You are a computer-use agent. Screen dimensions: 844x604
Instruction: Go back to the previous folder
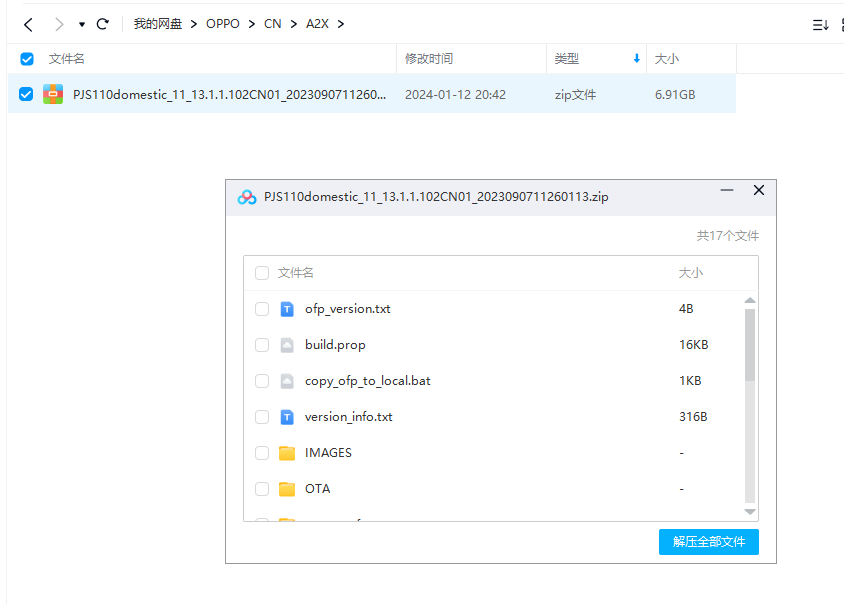tap(29, 24)
